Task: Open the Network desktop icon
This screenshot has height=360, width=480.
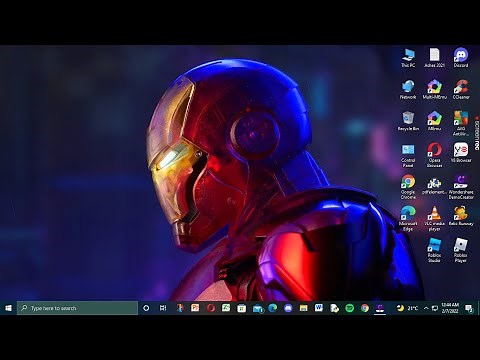Action: [x=408, y=90]
